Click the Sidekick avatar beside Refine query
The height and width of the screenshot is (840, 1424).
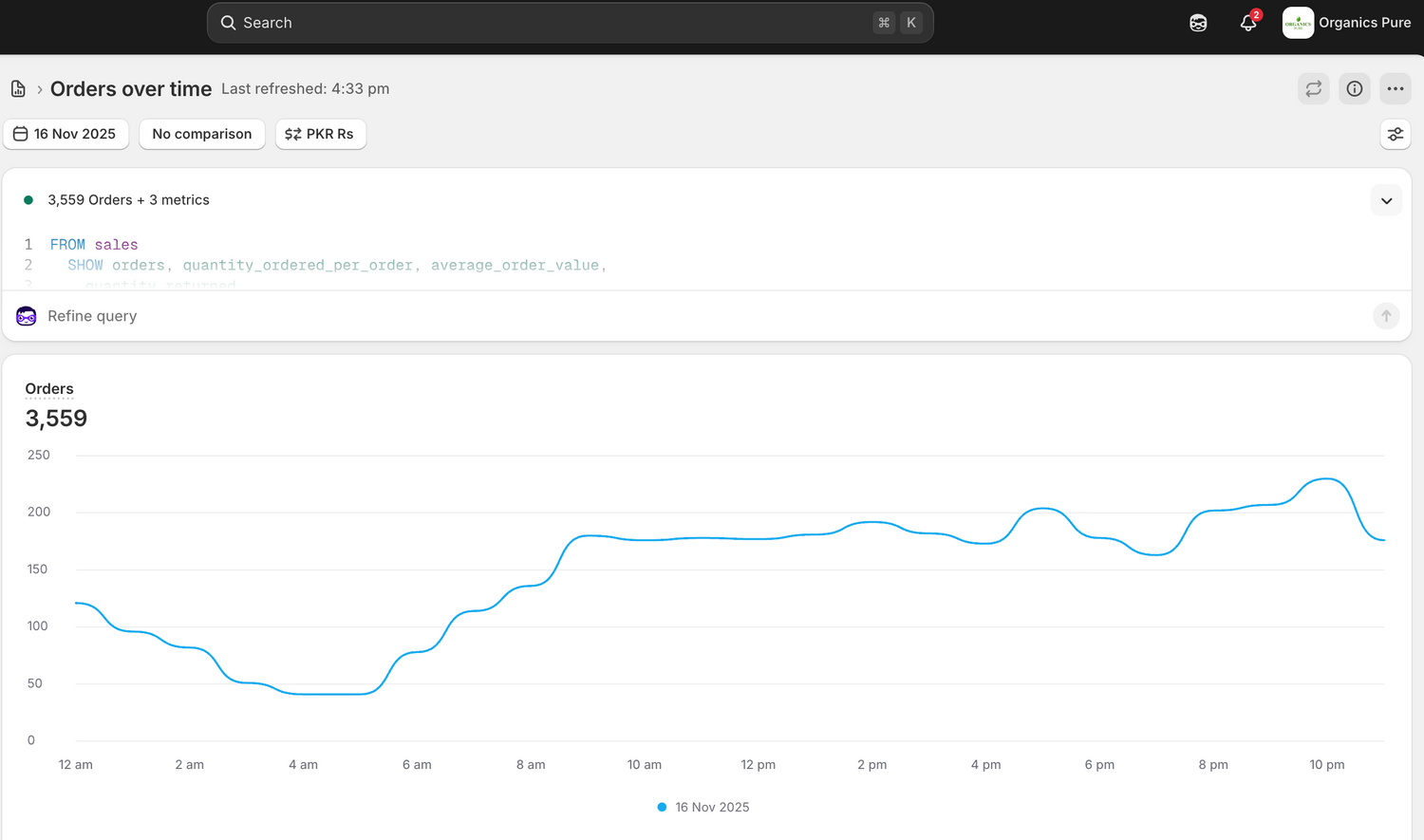(27, 316)
